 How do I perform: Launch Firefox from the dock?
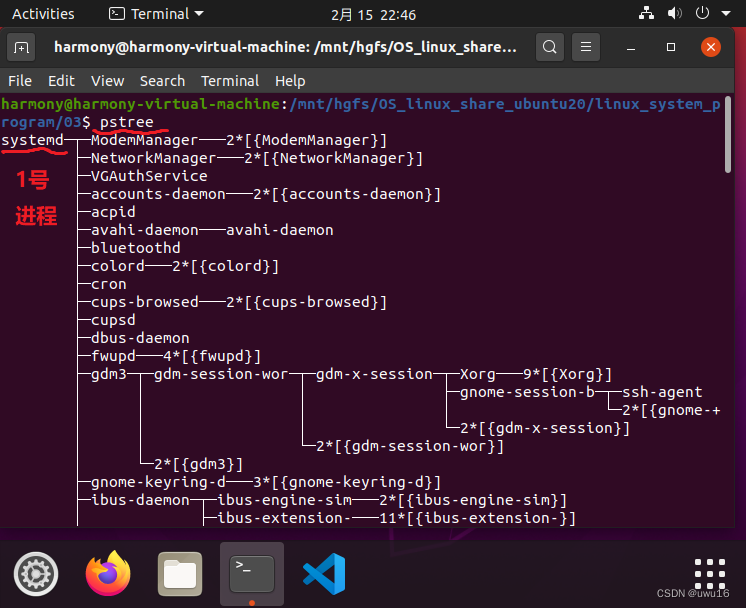(x=108, y=573)
